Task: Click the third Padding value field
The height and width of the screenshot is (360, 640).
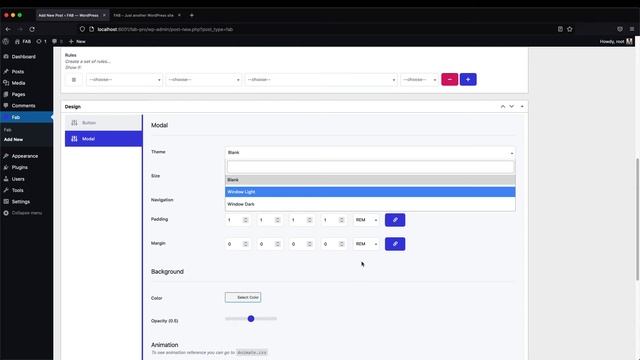Action: (302, 220)
